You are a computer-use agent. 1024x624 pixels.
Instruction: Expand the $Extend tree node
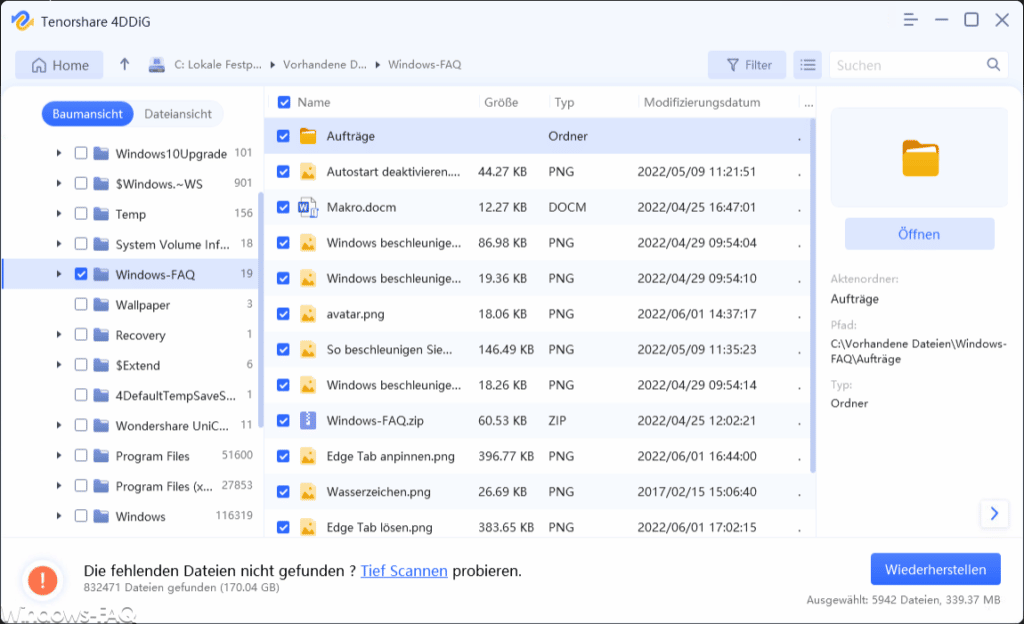pyautogui.click(x=59, y=364)
